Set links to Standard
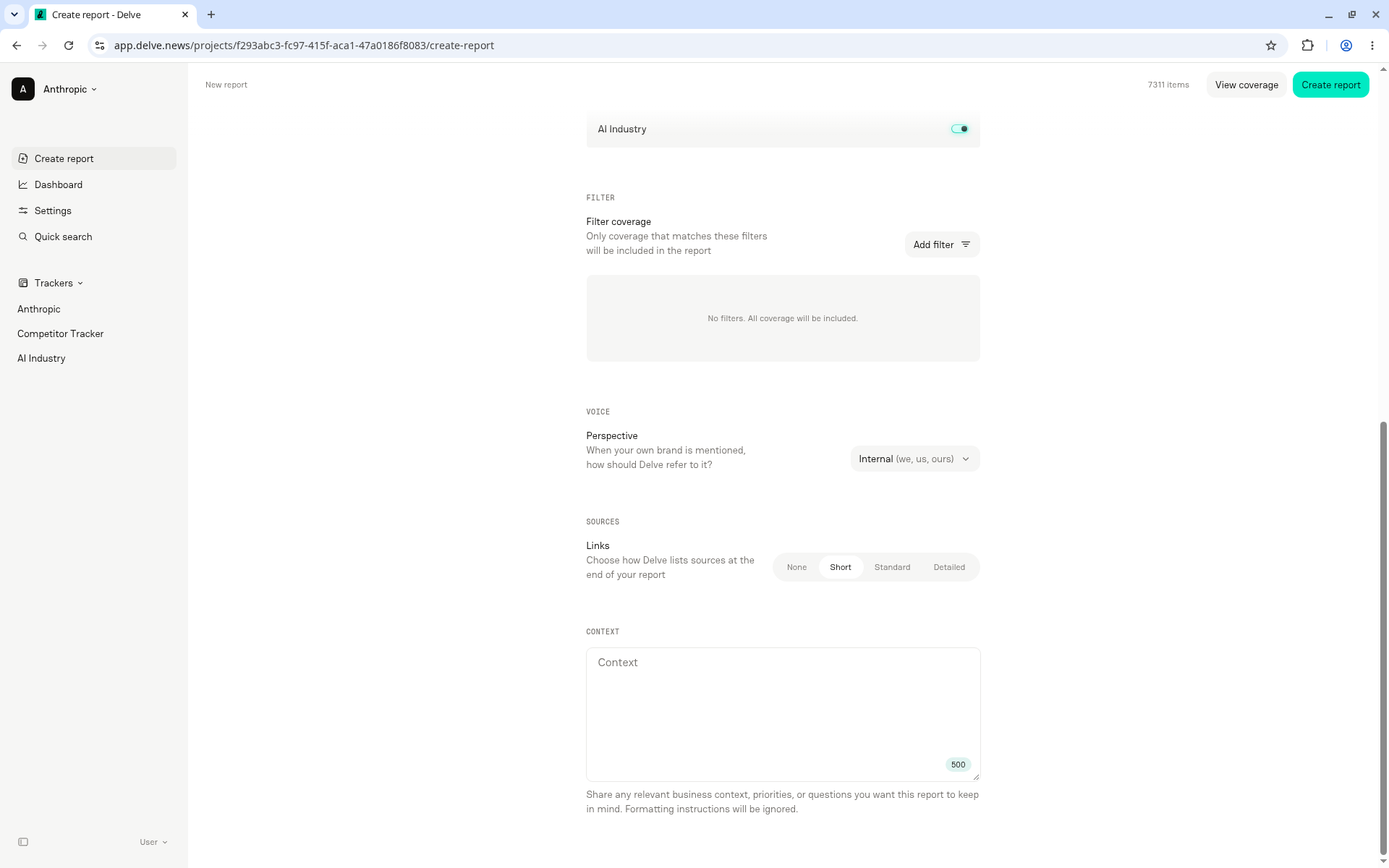Image resolution: width=1389 pixels, height=868 pixels. click(892, 567)
